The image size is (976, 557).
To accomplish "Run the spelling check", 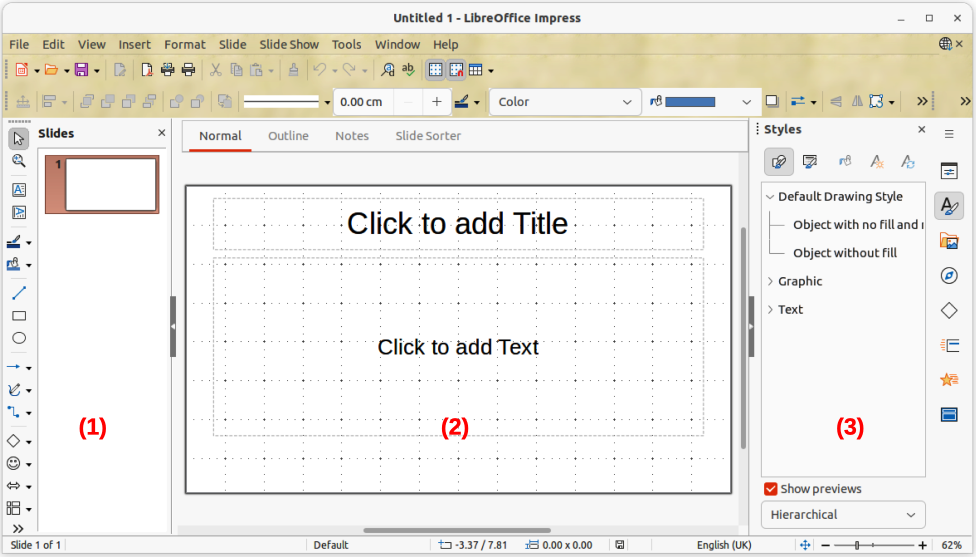I will pyautogui.click(x=408, y=70).
